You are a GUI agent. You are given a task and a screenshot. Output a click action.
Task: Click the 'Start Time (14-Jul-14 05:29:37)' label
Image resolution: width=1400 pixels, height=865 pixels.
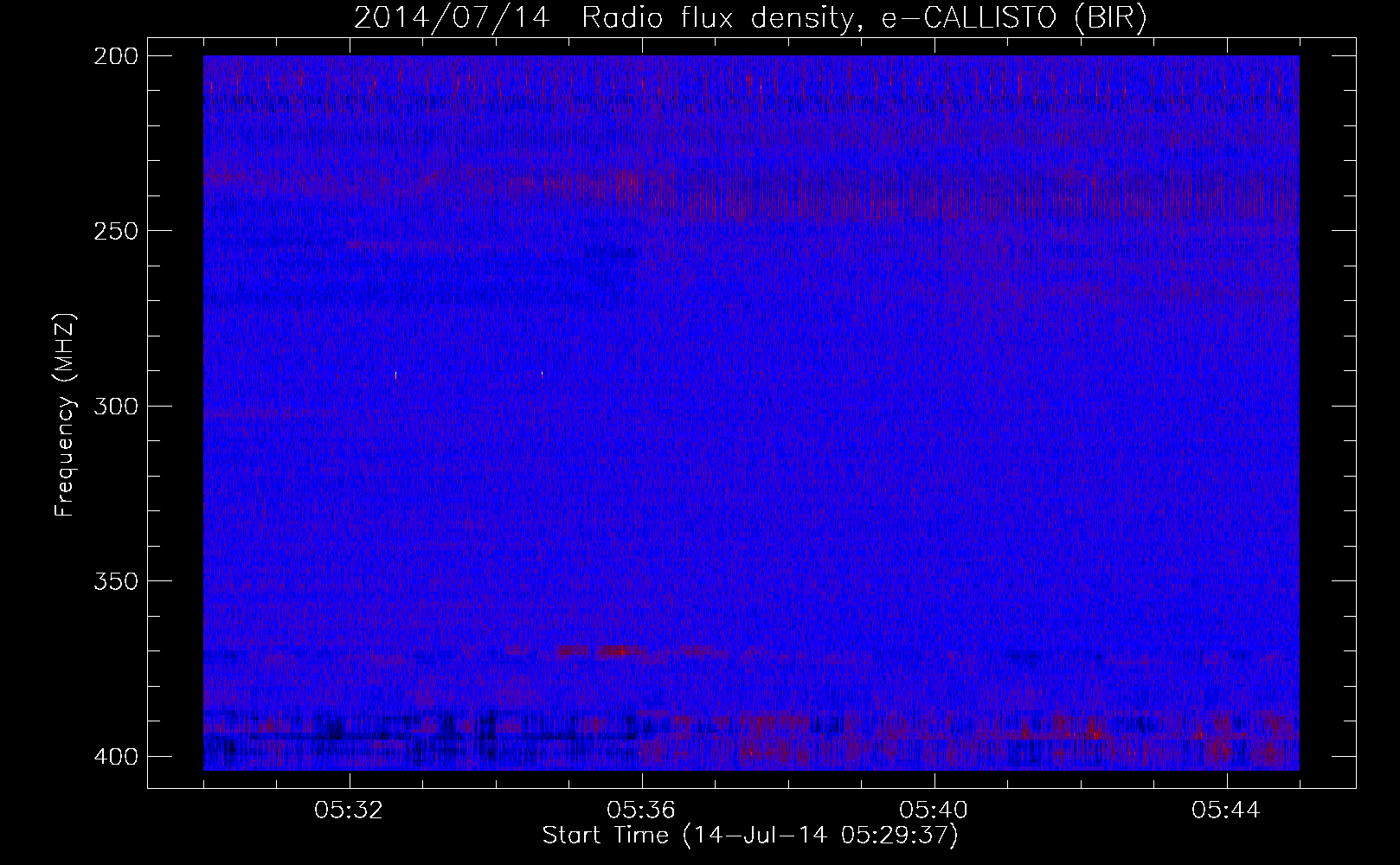(750, 836)
